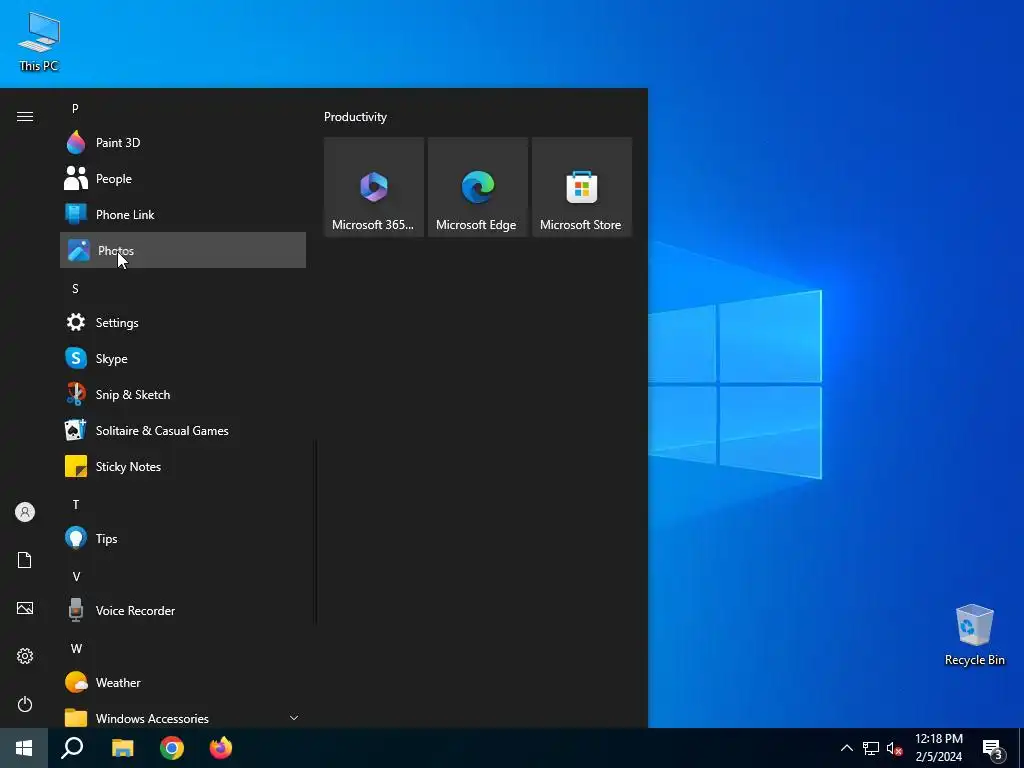Select the This PC desktop icon
1024x768 pixels.
(x=39, y=42)
